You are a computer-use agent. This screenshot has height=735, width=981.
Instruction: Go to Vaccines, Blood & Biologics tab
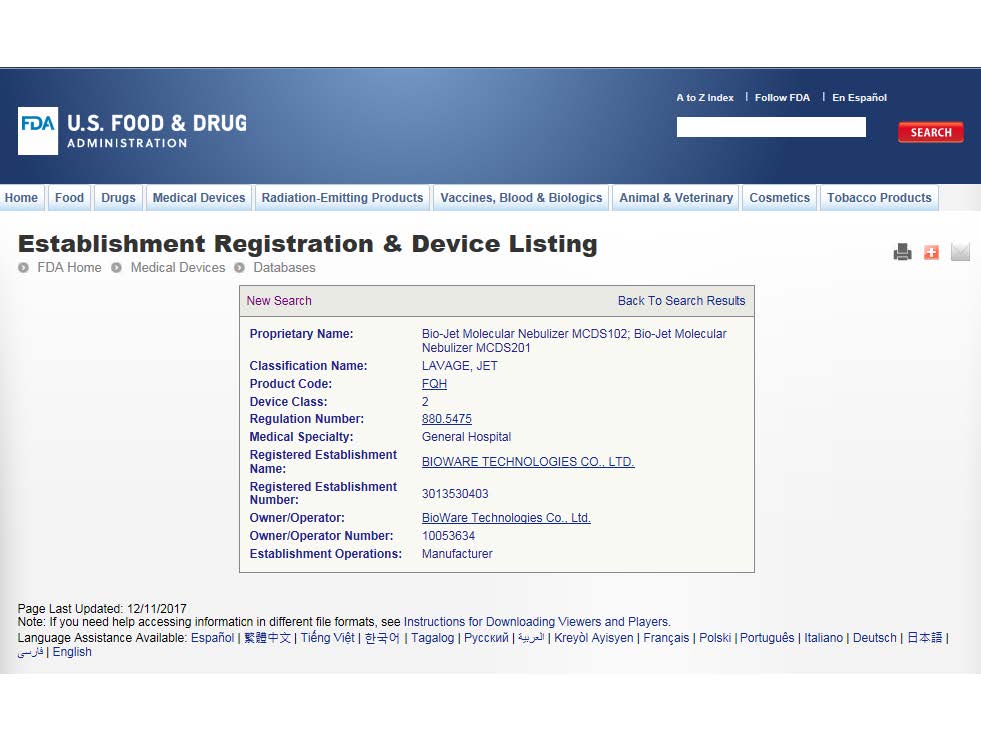(521, 198)
